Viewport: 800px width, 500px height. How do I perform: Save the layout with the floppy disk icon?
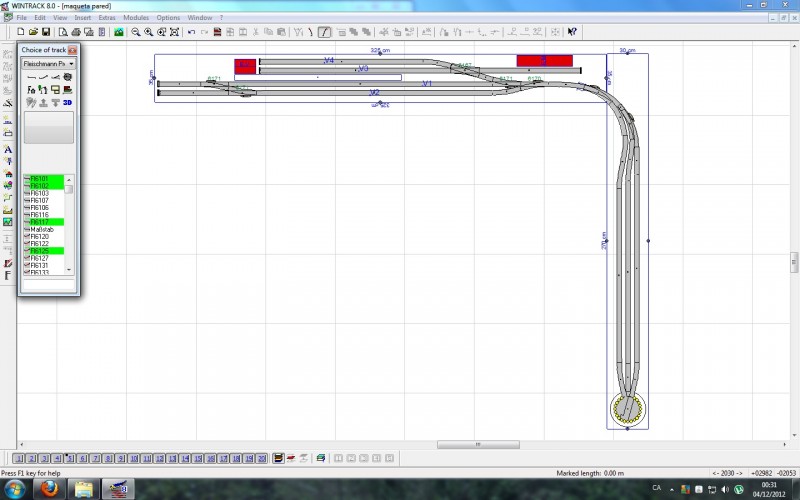tap(46, 32)
